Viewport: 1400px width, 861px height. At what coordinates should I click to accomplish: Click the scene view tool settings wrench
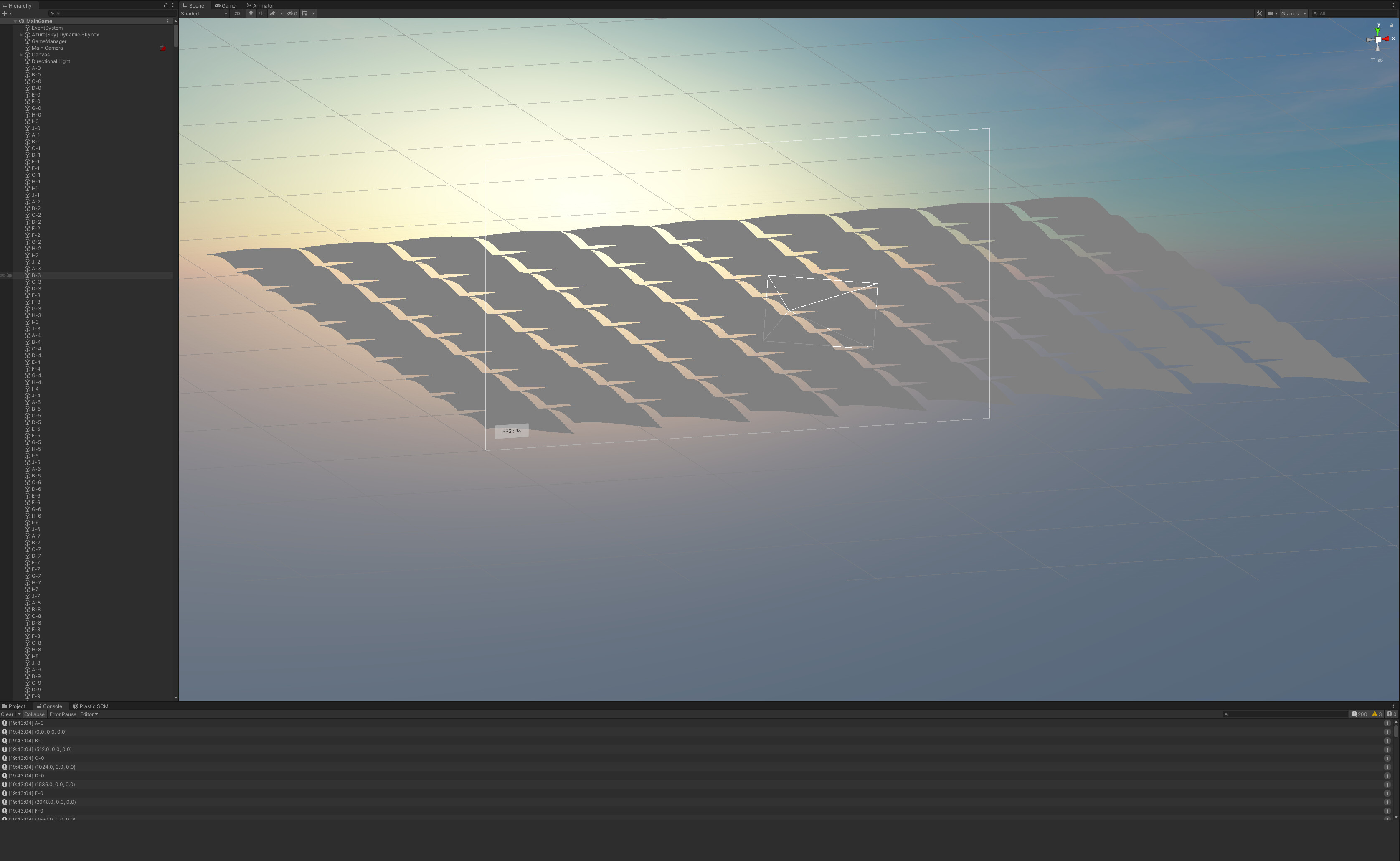(1259, 13)
